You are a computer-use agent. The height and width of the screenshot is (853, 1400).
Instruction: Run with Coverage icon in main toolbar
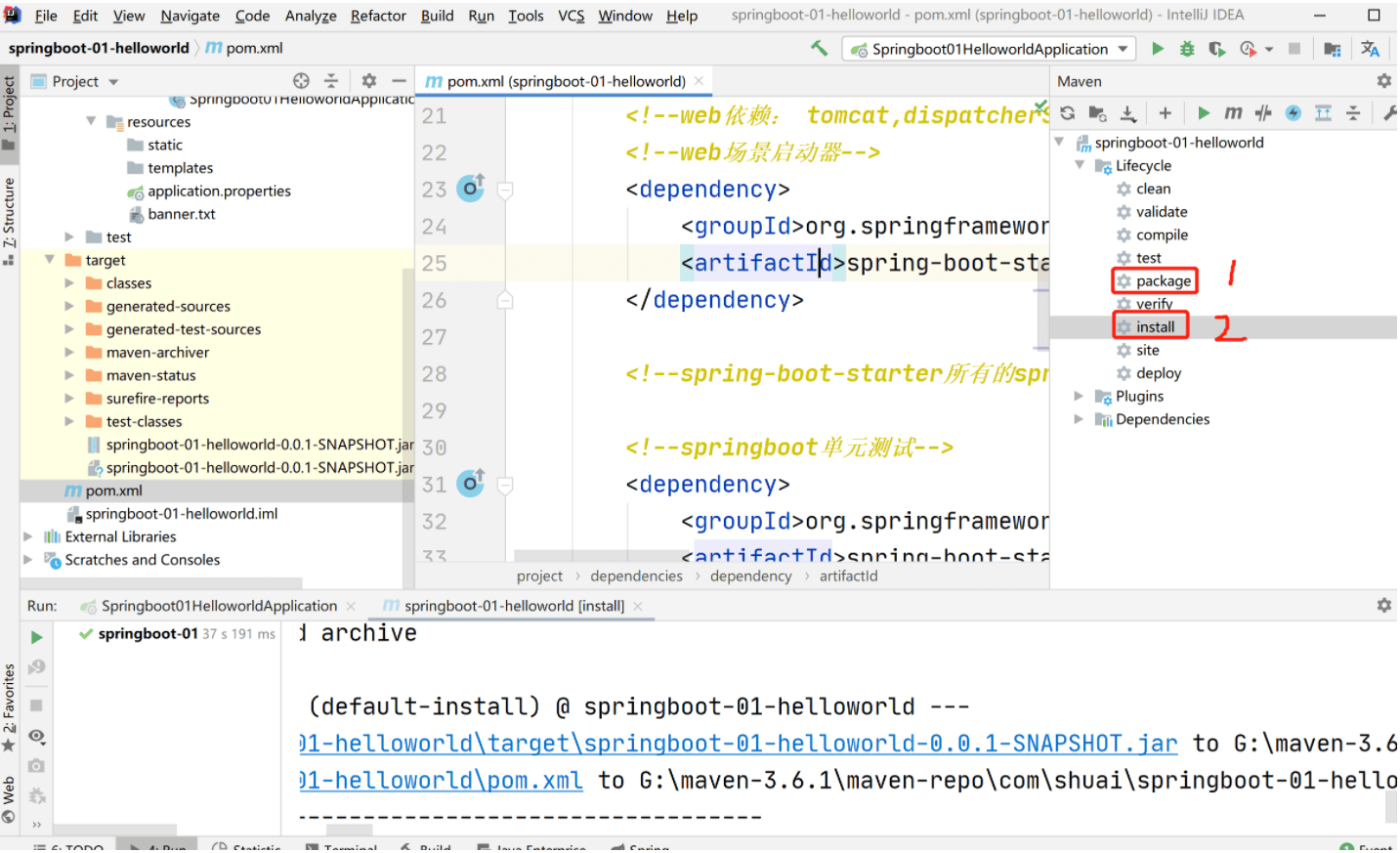(1216, 49)
